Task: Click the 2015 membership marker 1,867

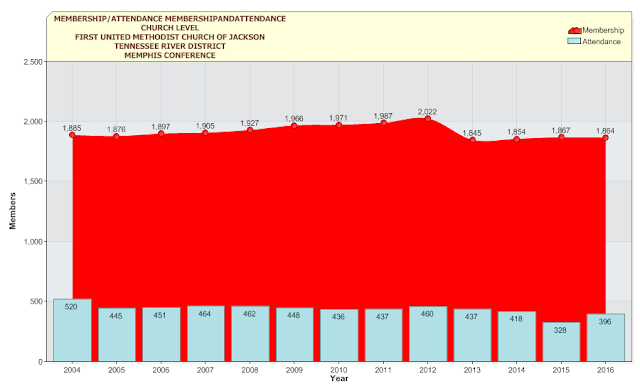Action: pyautogui.click(x=562, y=137)
